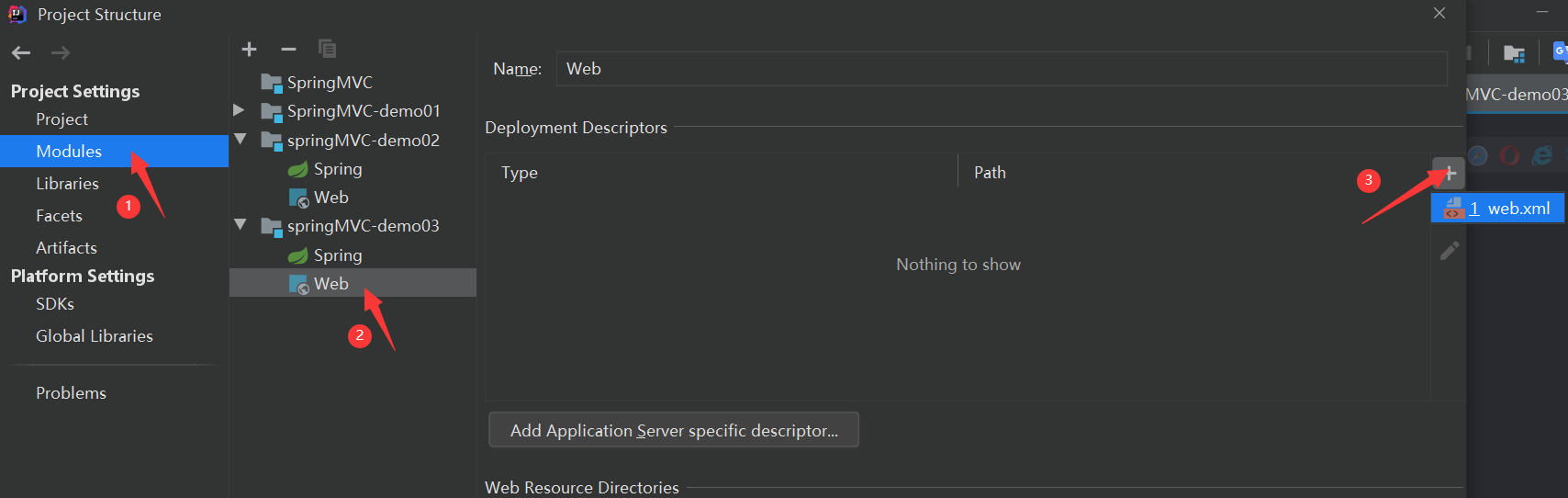Screen dimensions: 1568x498
Task: Click the project structure folder icon in the IDE toolbar behind
Action: pyautogui.click(x=1514, y=53)
